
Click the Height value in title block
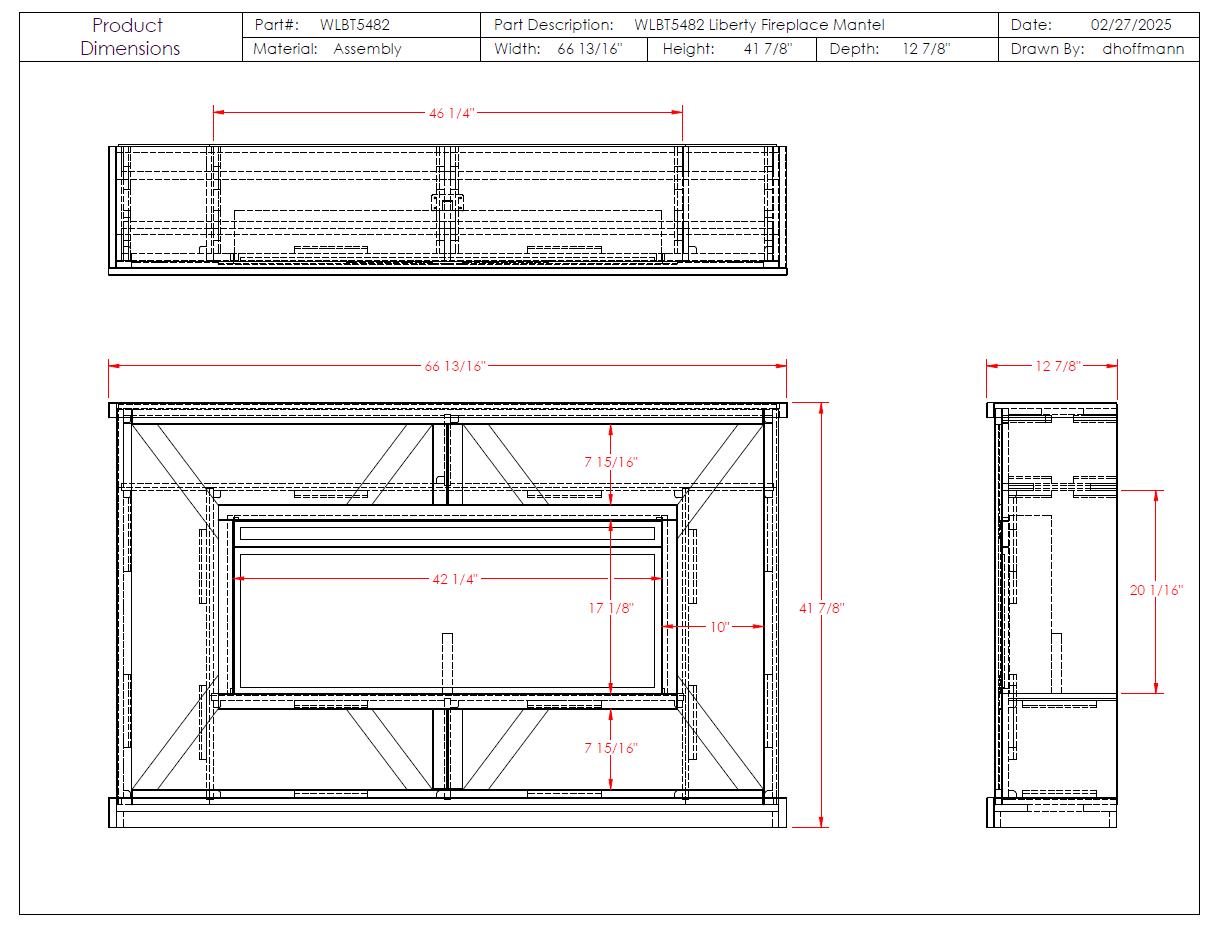767,49
